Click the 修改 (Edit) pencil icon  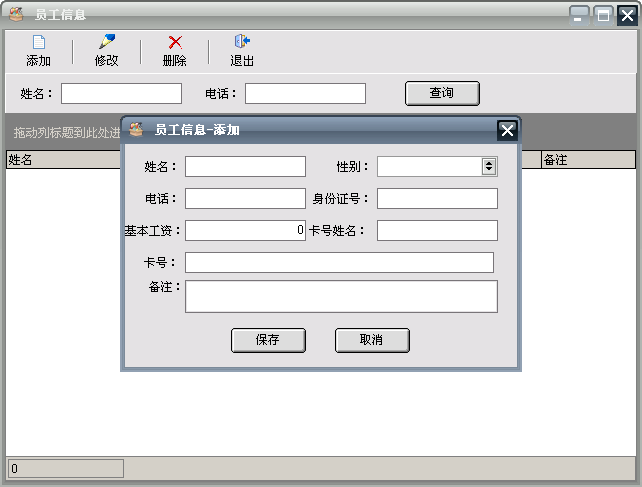click(107, 42)
